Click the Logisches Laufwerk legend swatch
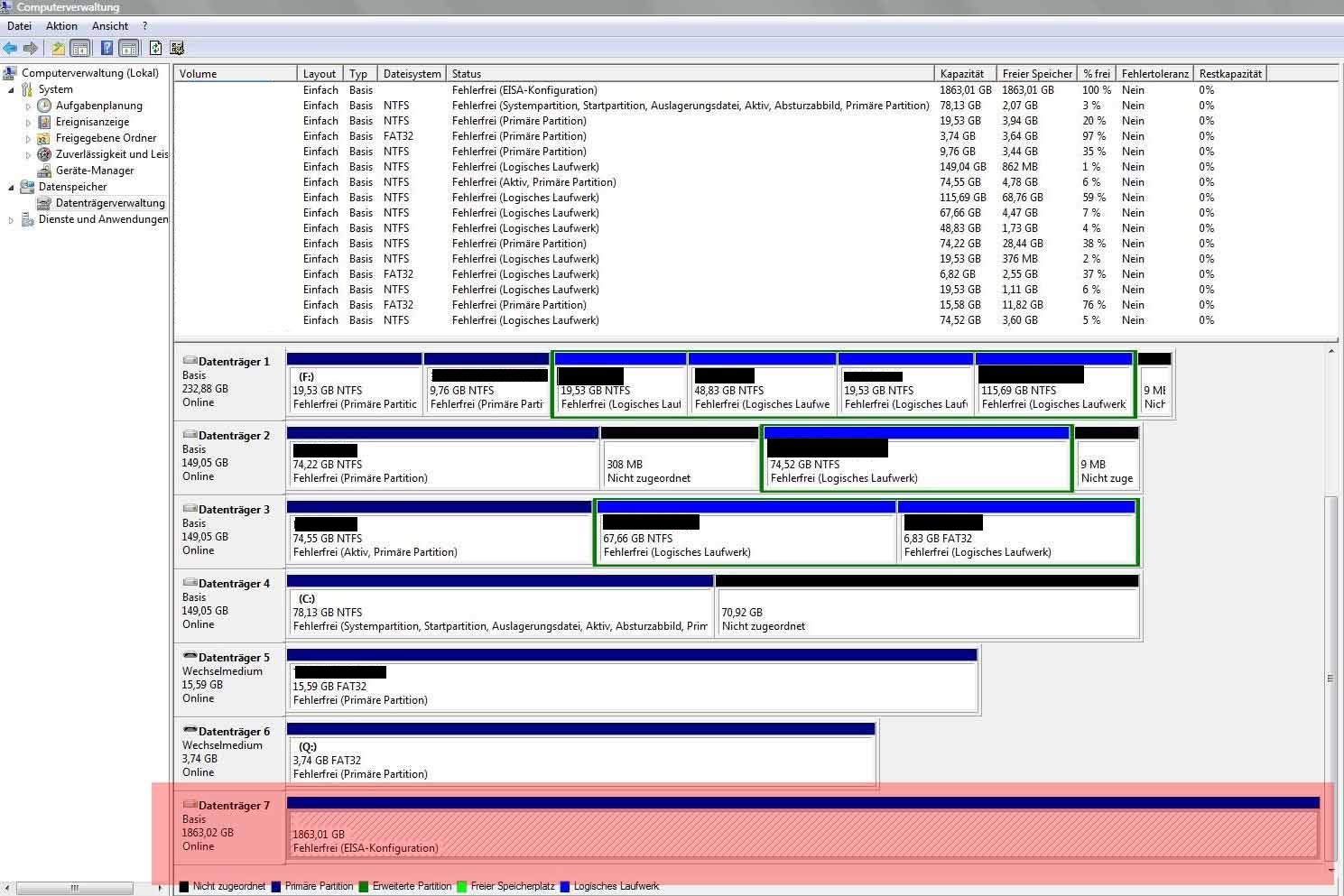 point(565,886)
